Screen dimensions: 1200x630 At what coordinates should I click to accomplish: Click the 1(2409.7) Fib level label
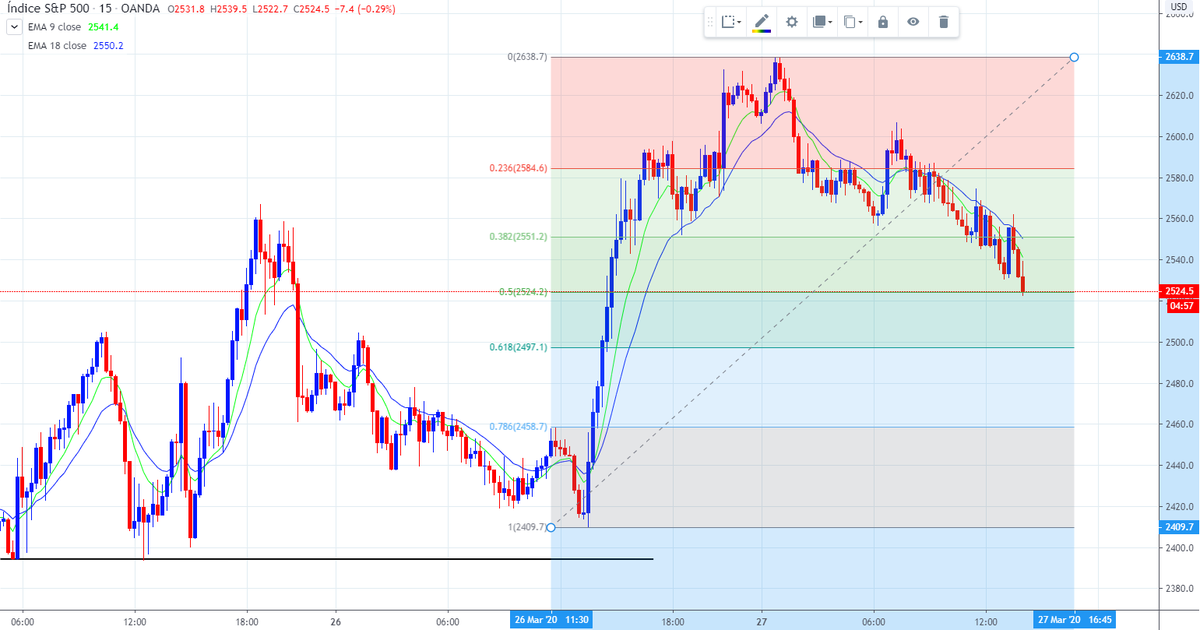[527, 527]
